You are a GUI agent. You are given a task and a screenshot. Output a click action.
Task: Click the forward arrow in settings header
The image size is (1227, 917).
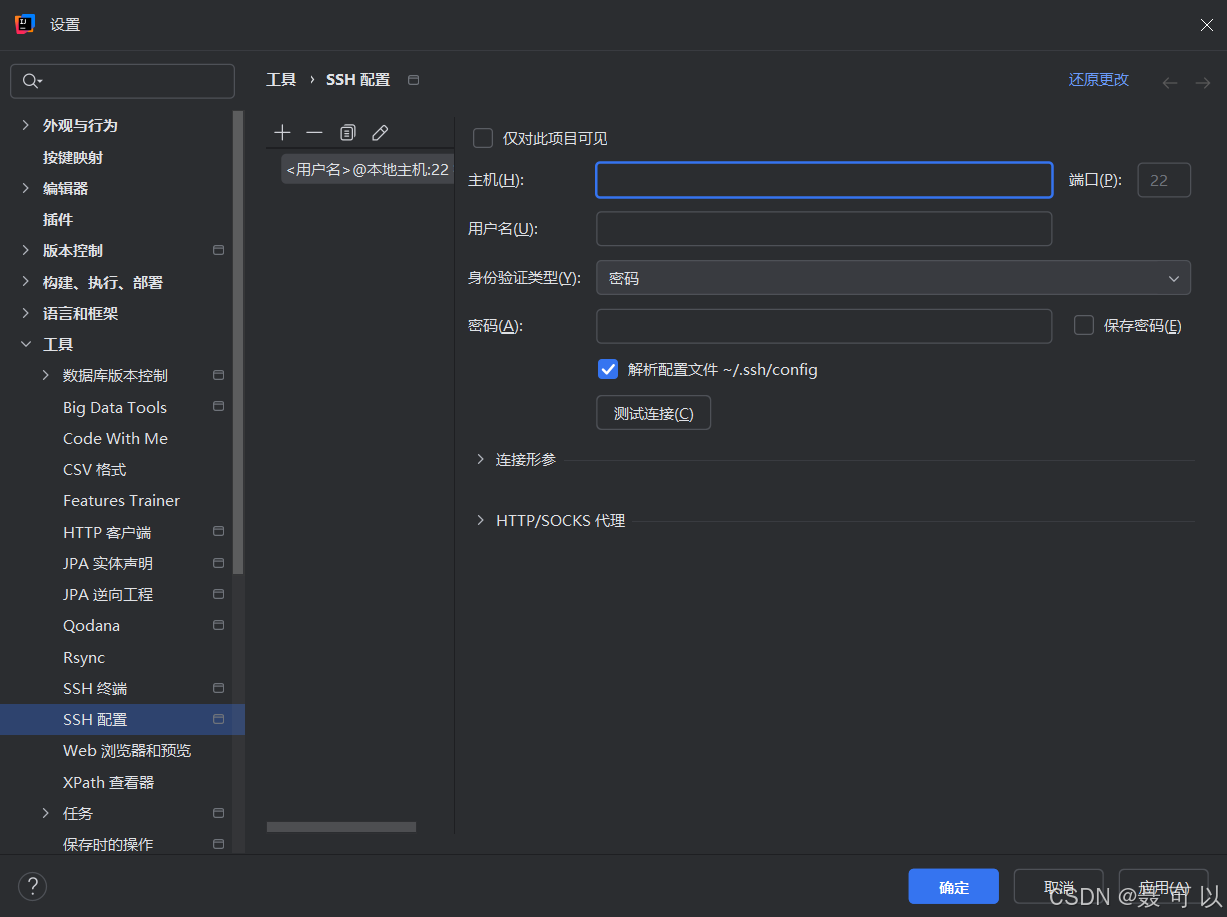point(1203,83)
